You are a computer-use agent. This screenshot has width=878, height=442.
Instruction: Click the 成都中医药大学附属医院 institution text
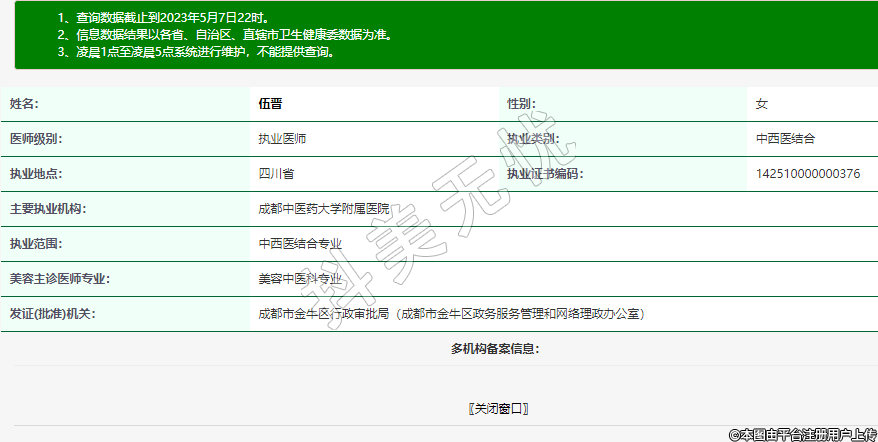(324, 209)
